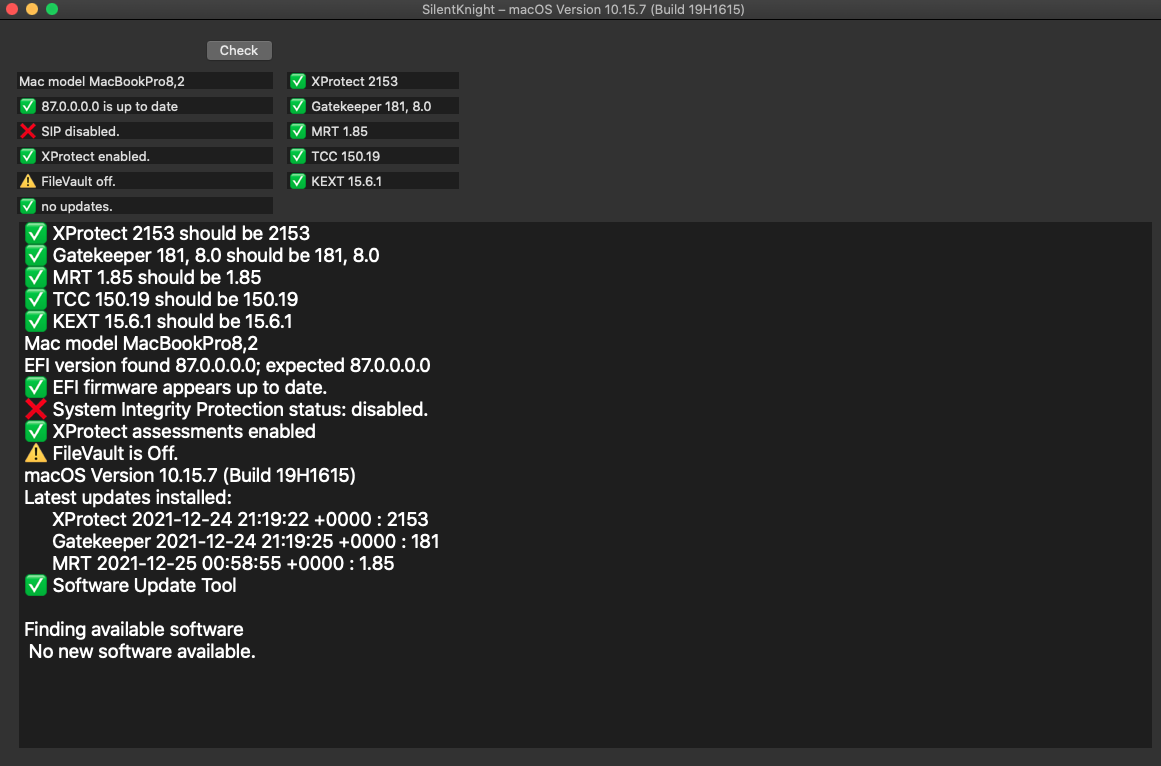Screen dimensions: 1161x766
Task: Click the green zoom window button
Action: tap(52, 9)
